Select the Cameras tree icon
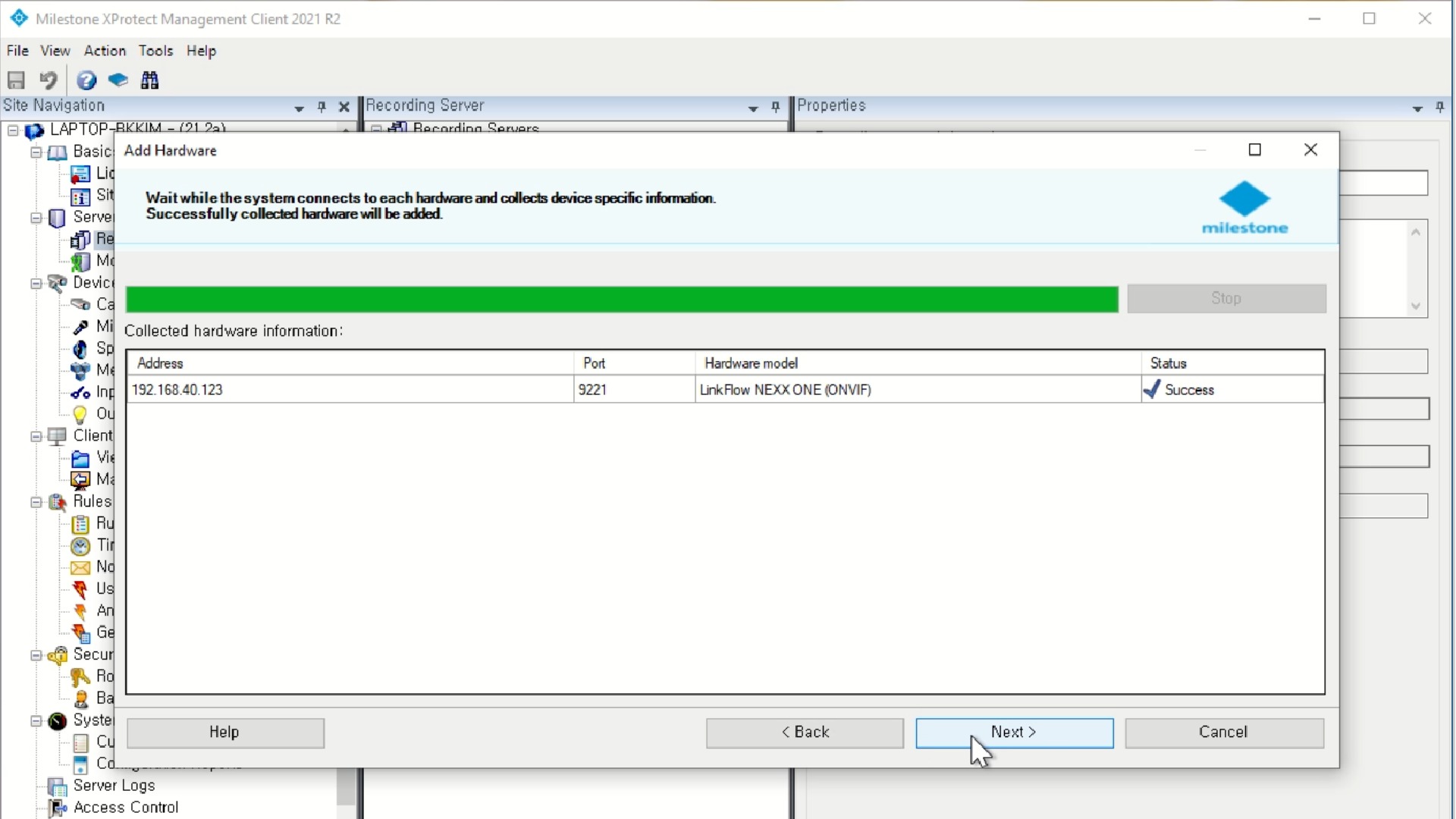Image resolution: width=1456 pixels, height=819 pixels. 80,305
